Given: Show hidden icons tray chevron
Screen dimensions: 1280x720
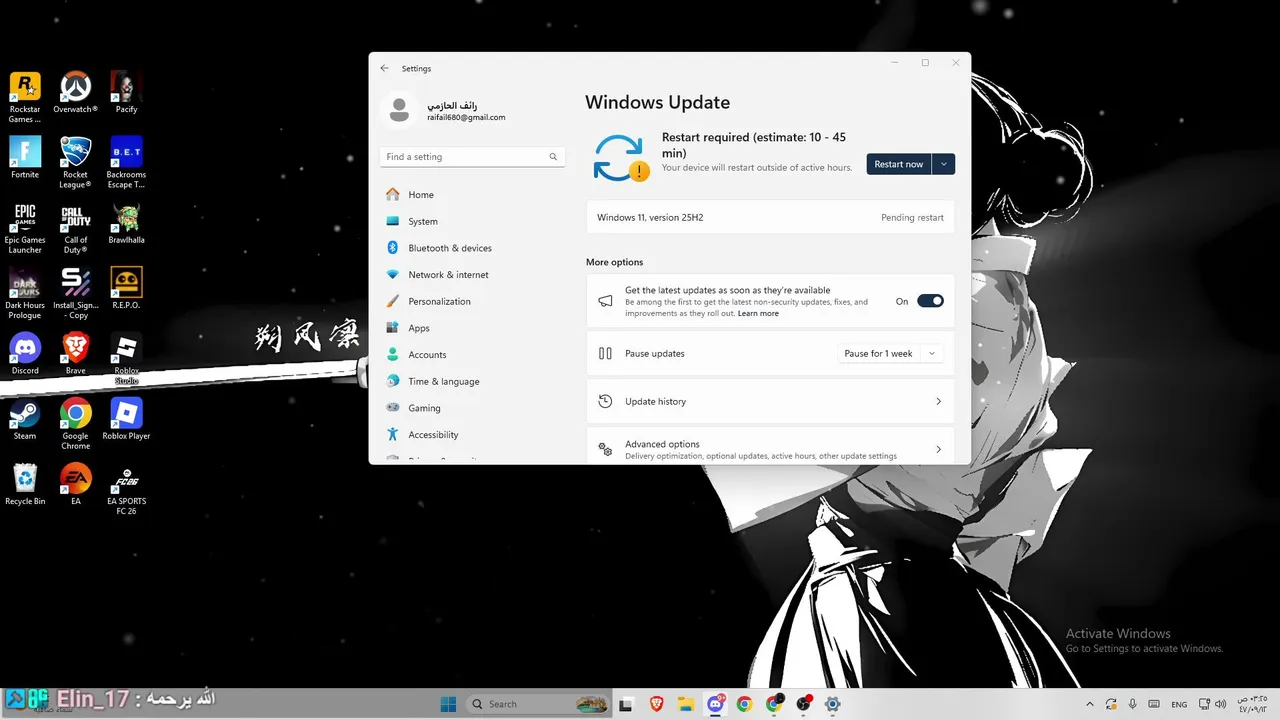Looking at the screenshot, I should 1089,704.
